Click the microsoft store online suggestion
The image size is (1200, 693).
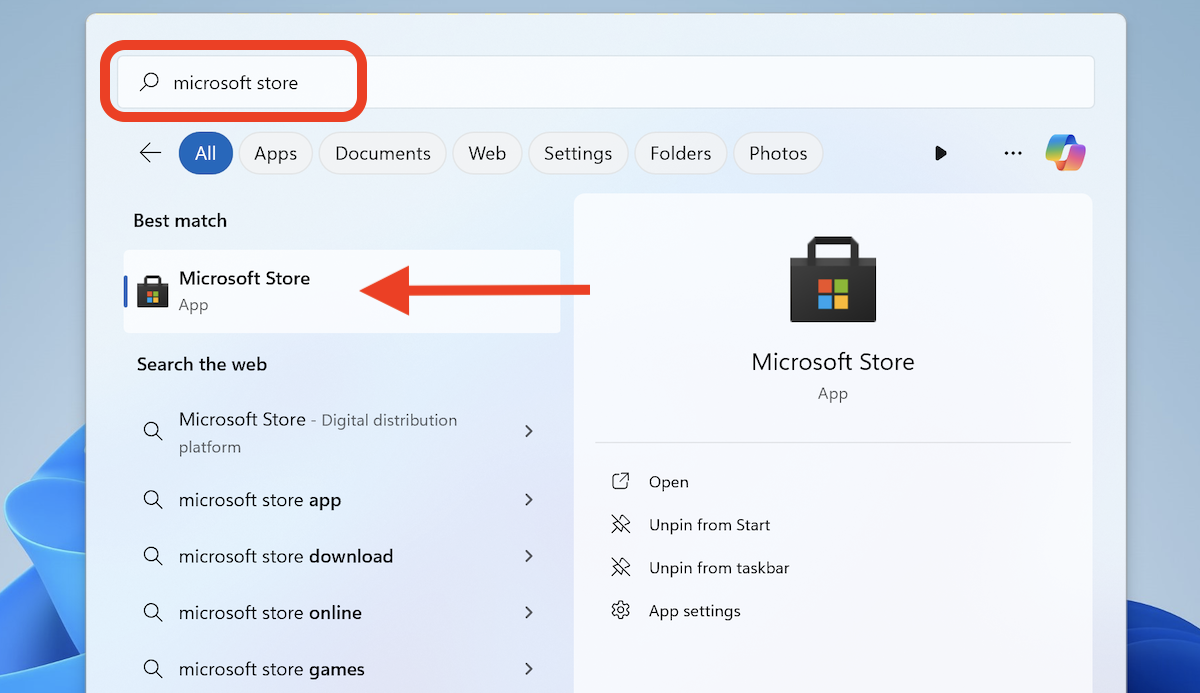point(270,613)
